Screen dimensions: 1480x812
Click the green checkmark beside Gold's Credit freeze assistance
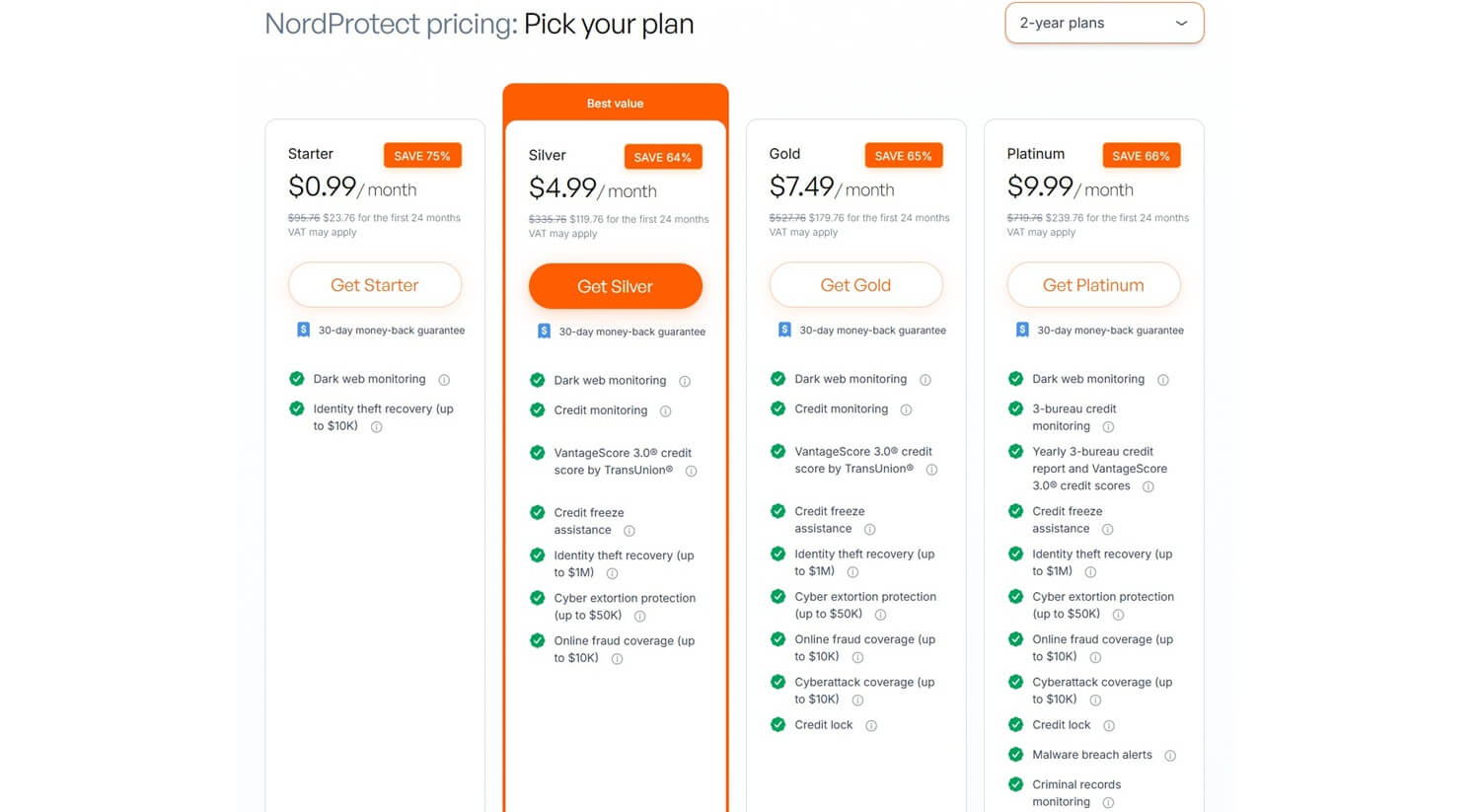(x=778, y=511)
